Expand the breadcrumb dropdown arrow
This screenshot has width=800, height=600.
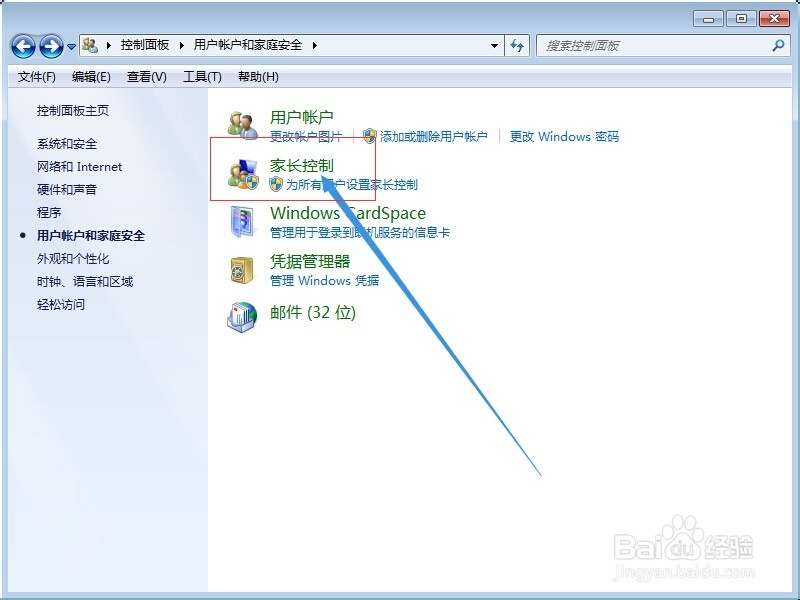tap(494, 46)
